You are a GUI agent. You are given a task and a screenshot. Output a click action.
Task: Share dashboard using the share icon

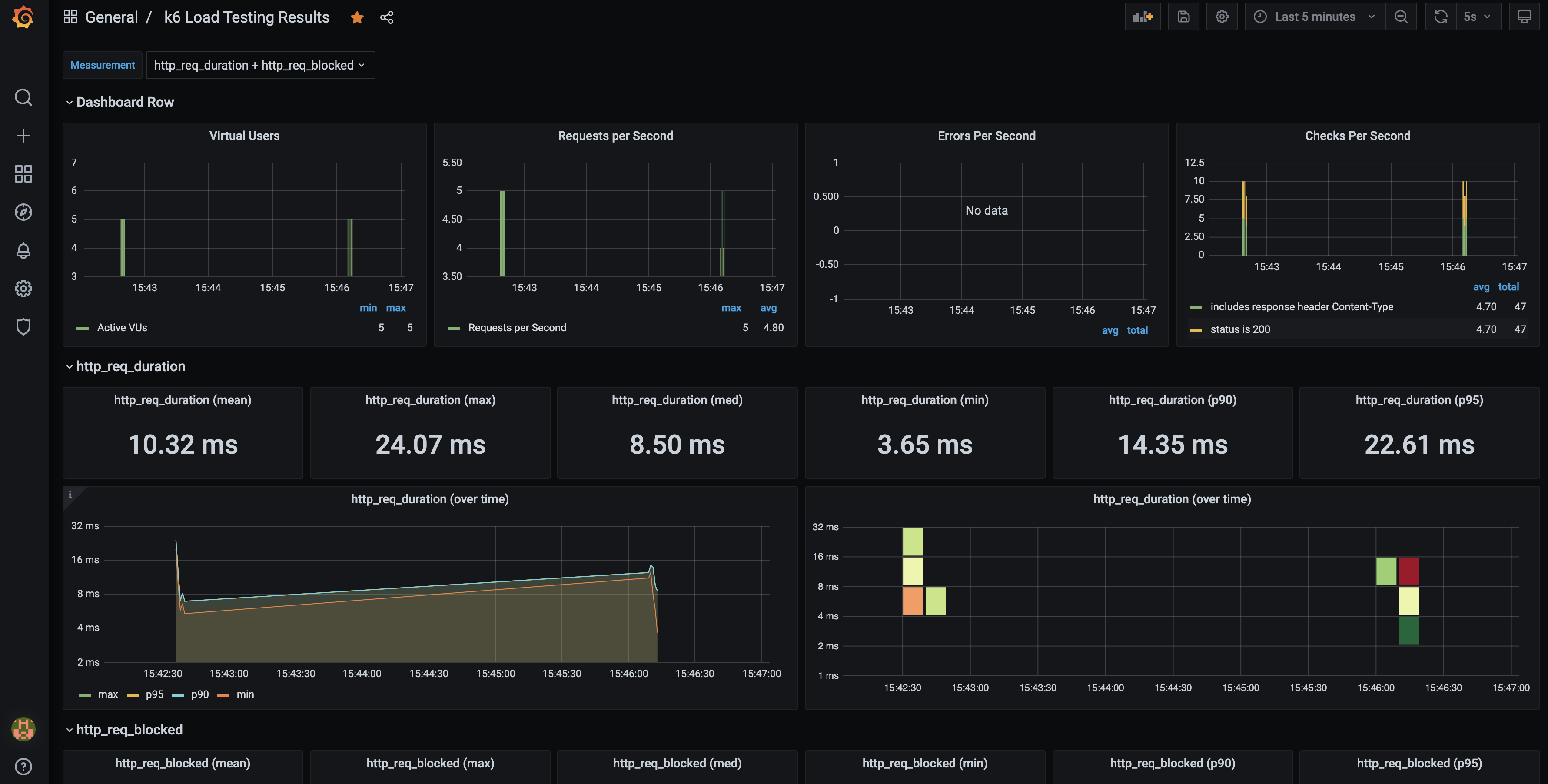(x=386, y=17)
